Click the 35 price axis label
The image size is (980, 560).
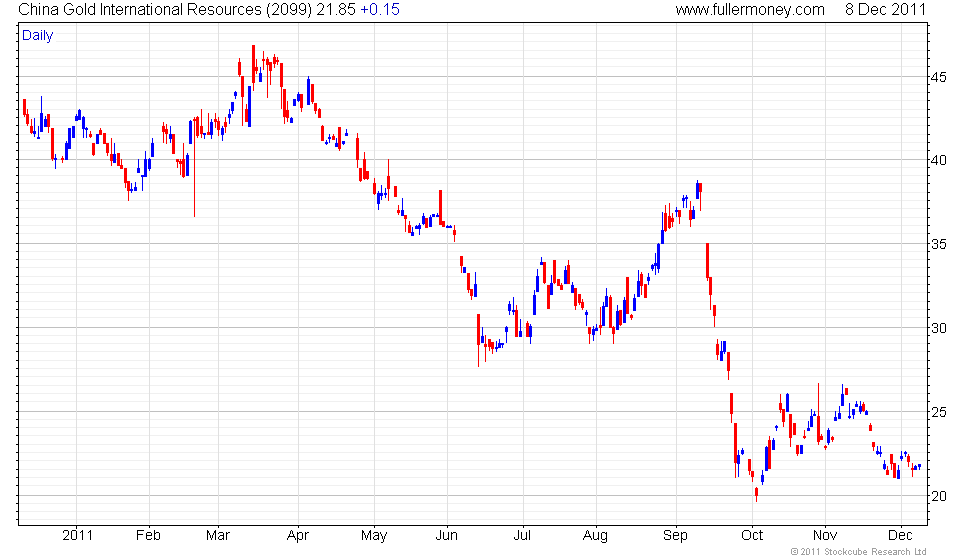pyautogui.click(x=939, y=244)
